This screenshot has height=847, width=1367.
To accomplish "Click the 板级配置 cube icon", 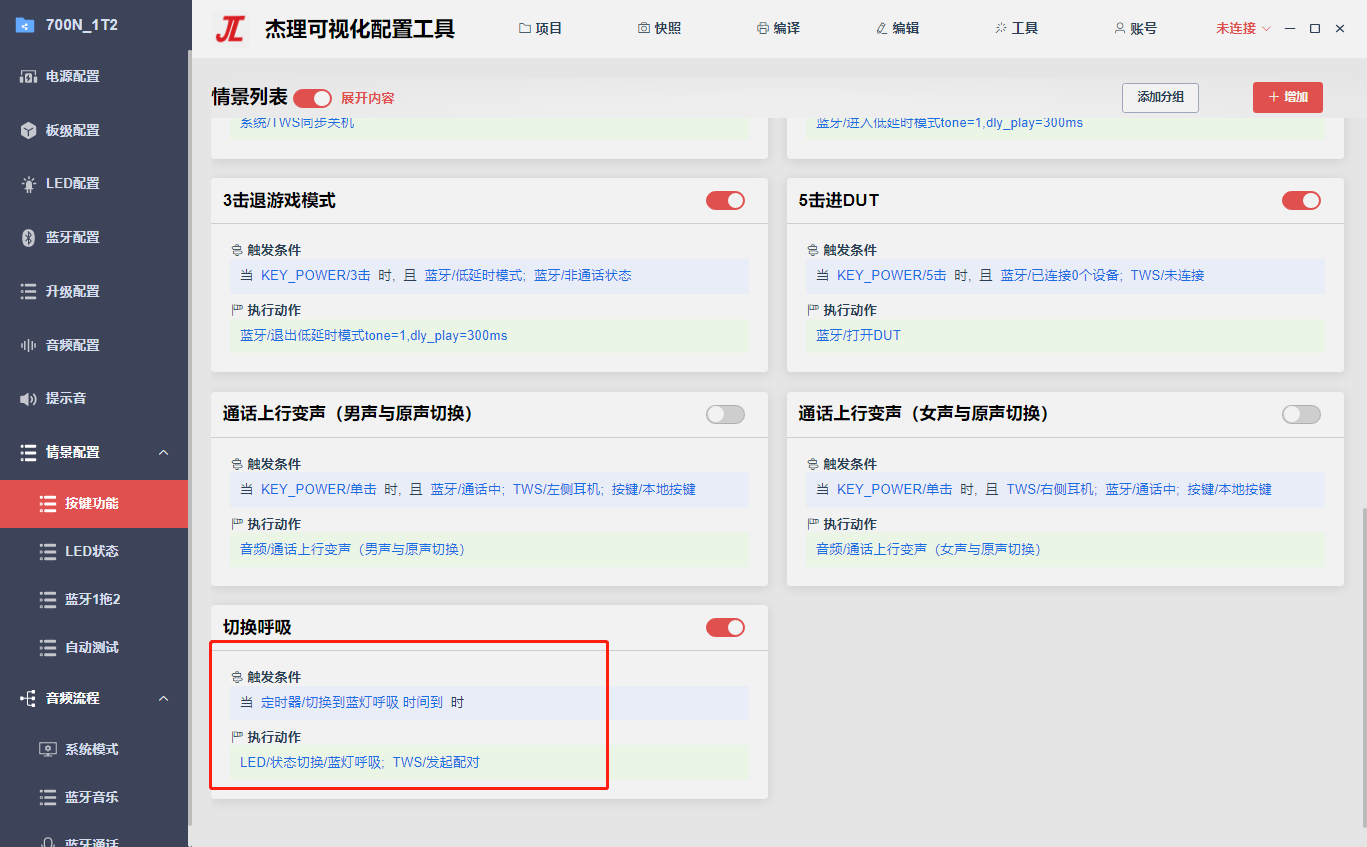I will (x=29, y=130).
